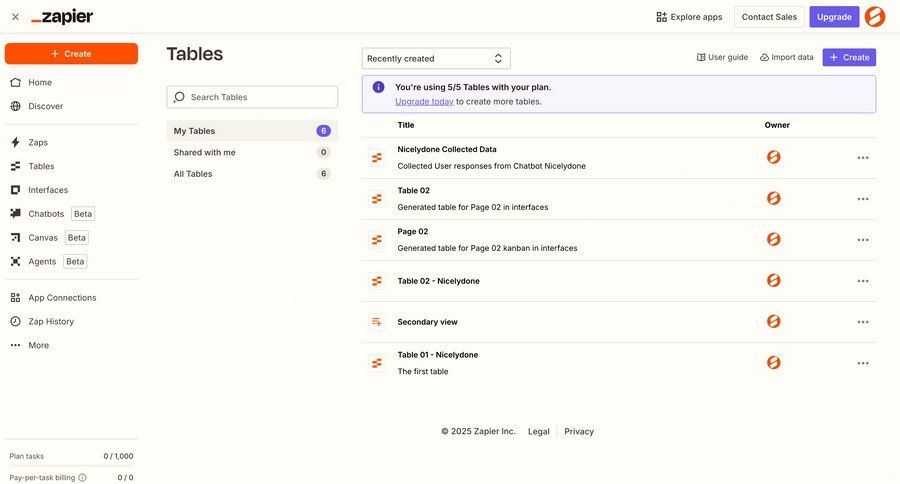Click the Contact Sales button
900x484 pixels.
click(x=769, y=17)
